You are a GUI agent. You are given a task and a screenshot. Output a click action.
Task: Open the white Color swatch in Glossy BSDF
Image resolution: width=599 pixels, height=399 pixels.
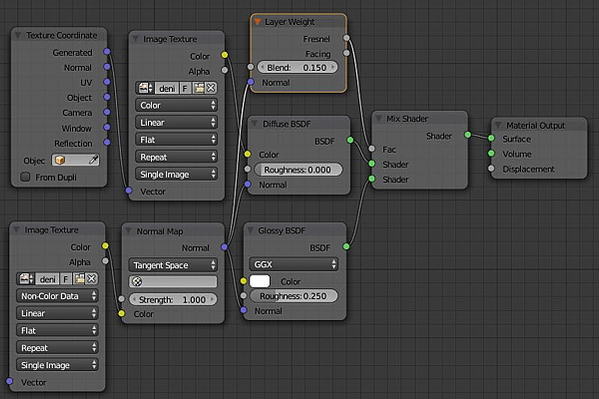(x=260, y=281)
